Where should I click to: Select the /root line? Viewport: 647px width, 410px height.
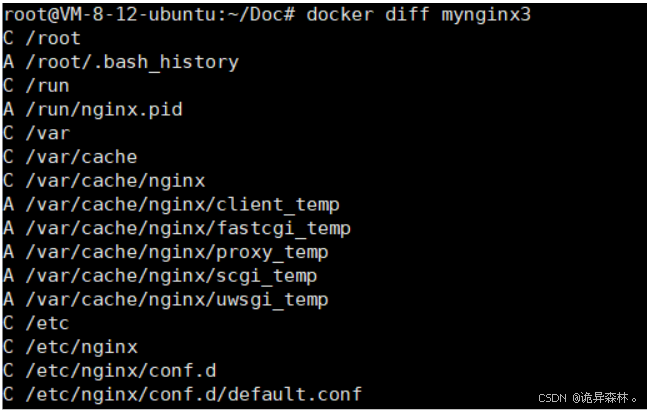coord(42,38)
